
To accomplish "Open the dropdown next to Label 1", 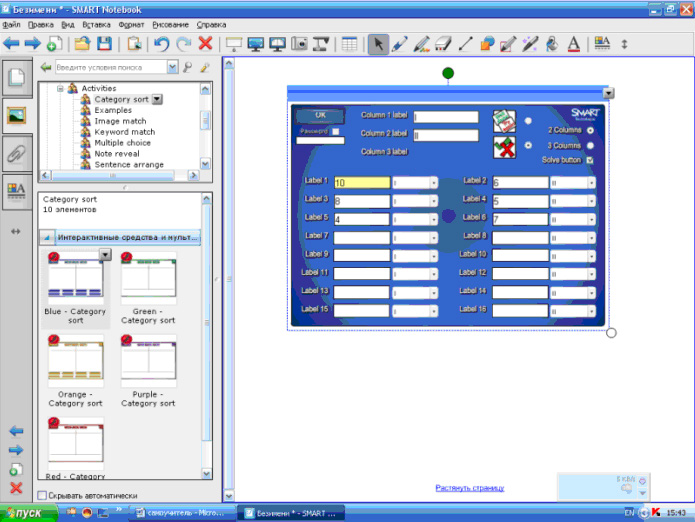I will pos(433,183).
